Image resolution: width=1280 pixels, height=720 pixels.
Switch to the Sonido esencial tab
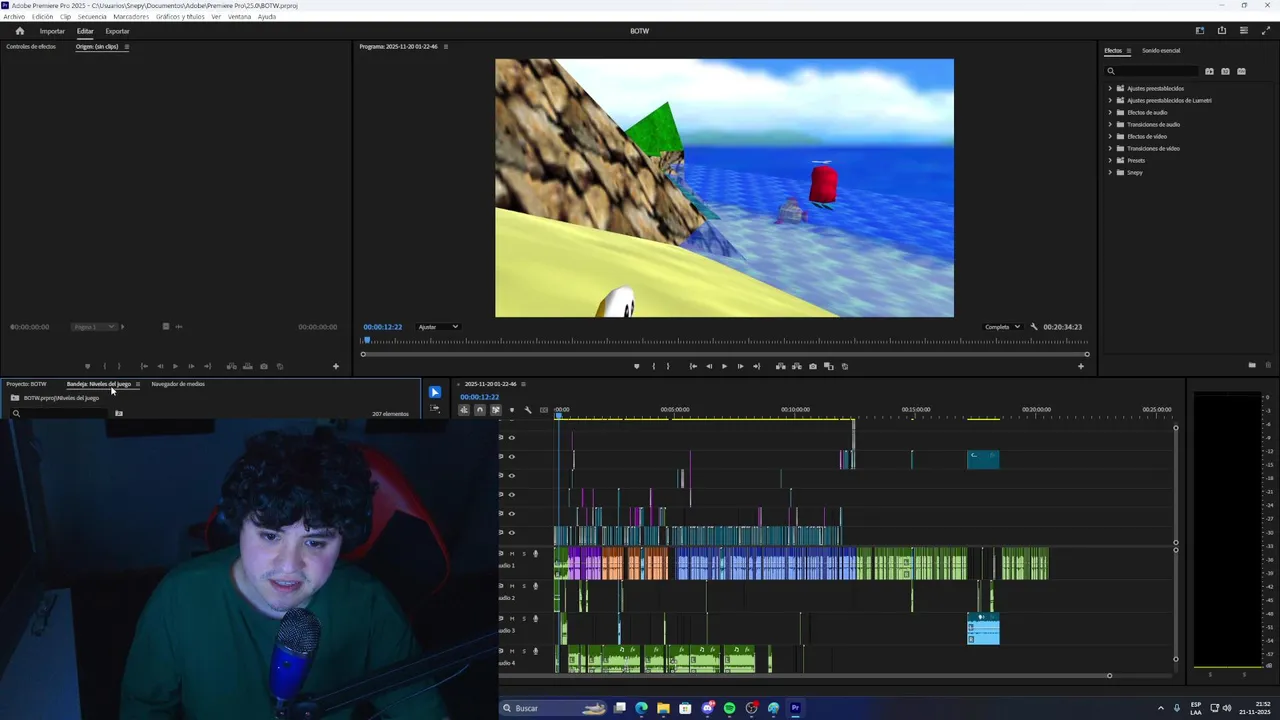tap(1161, 51)
